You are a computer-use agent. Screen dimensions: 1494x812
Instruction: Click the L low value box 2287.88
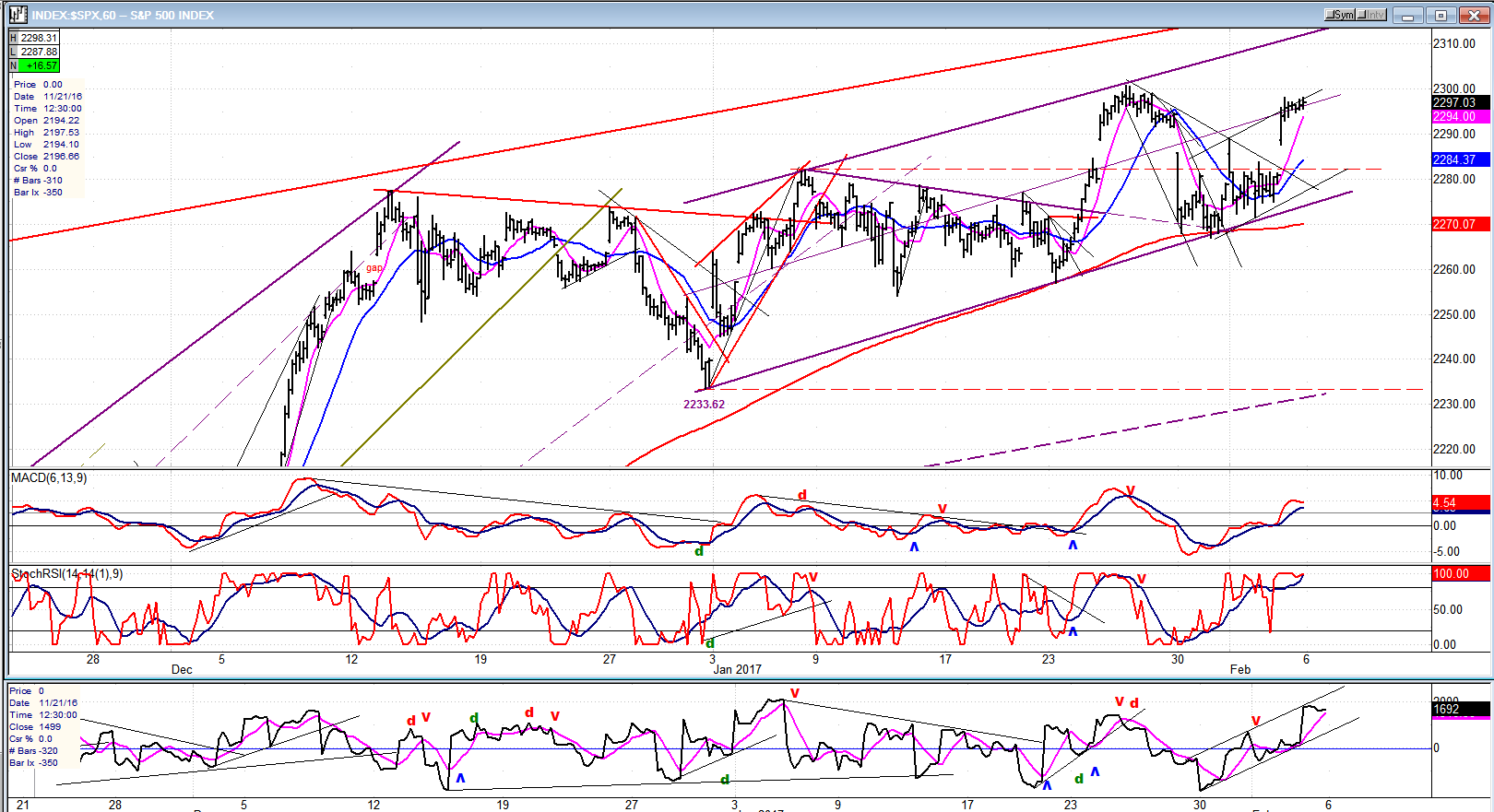[x=38, y=52]
